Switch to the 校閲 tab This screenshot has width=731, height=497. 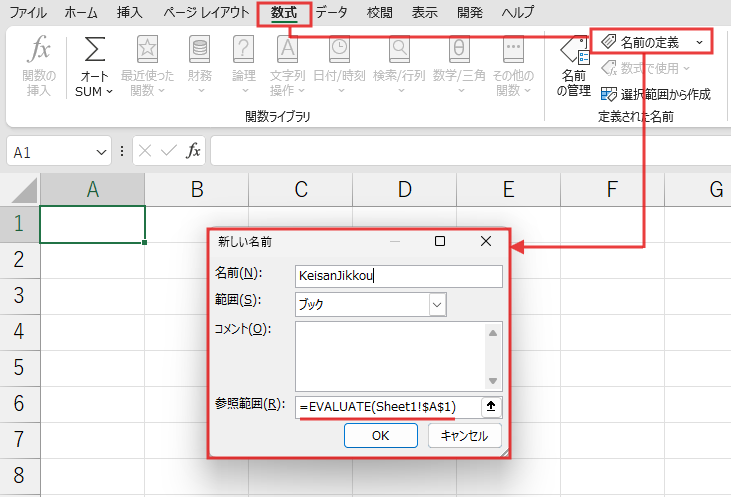point(379,13)
